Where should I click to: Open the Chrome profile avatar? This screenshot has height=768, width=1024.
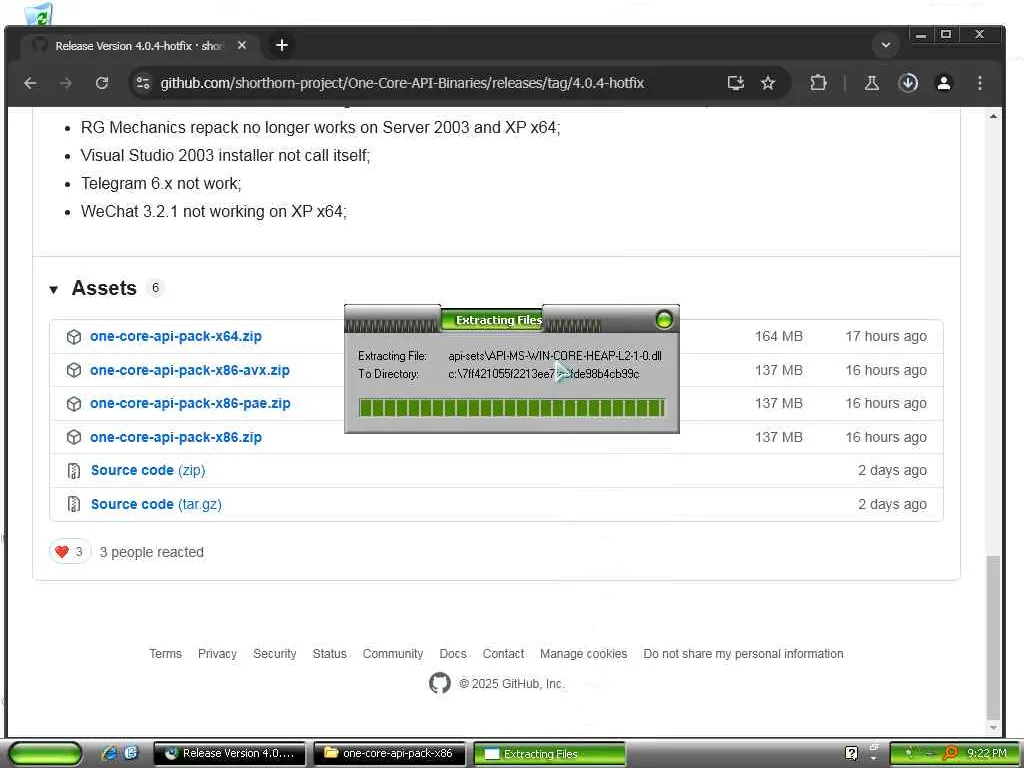(944, 83)
